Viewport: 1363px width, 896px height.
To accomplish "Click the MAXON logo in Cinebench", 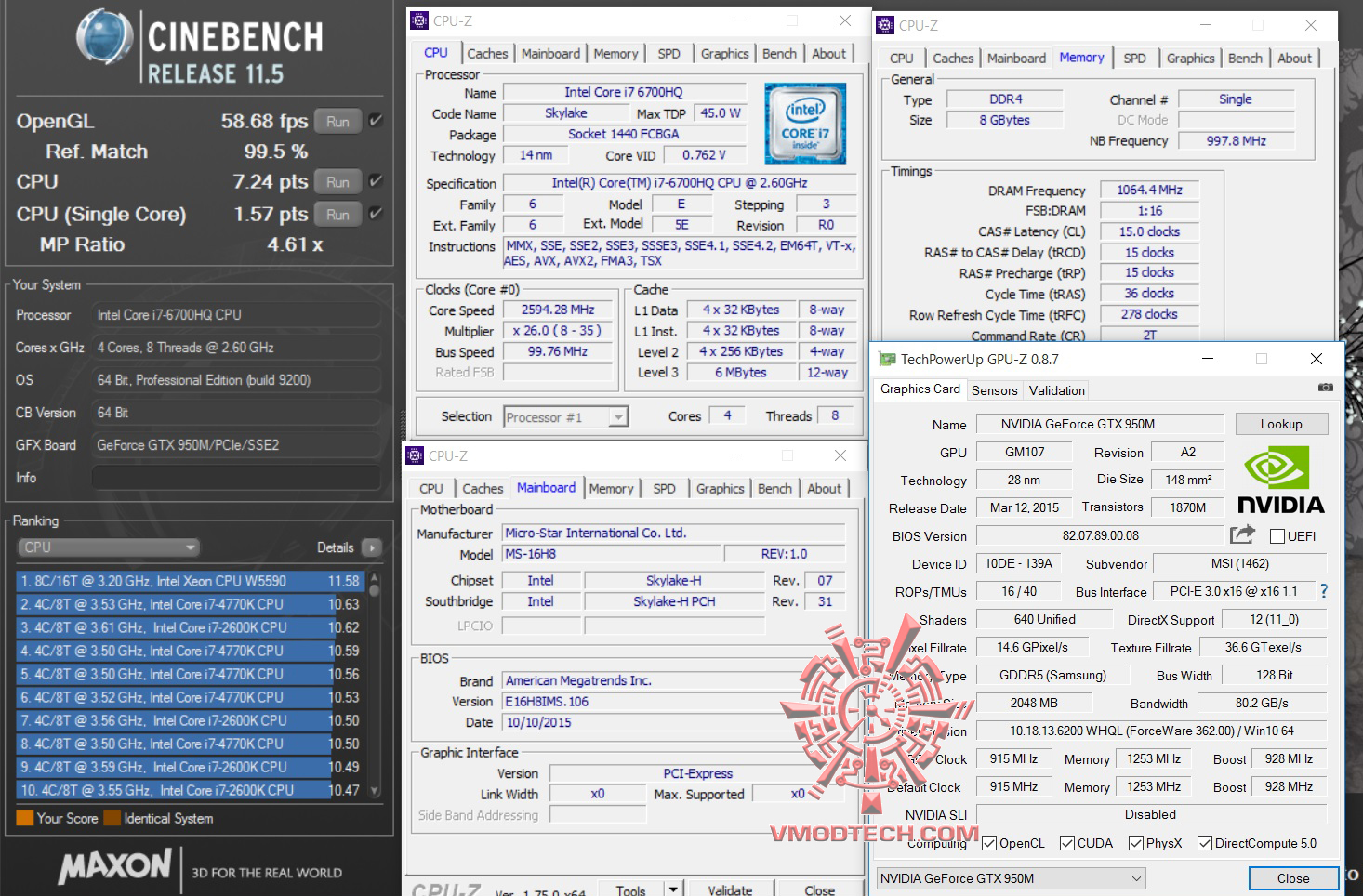I will [115, 866].
